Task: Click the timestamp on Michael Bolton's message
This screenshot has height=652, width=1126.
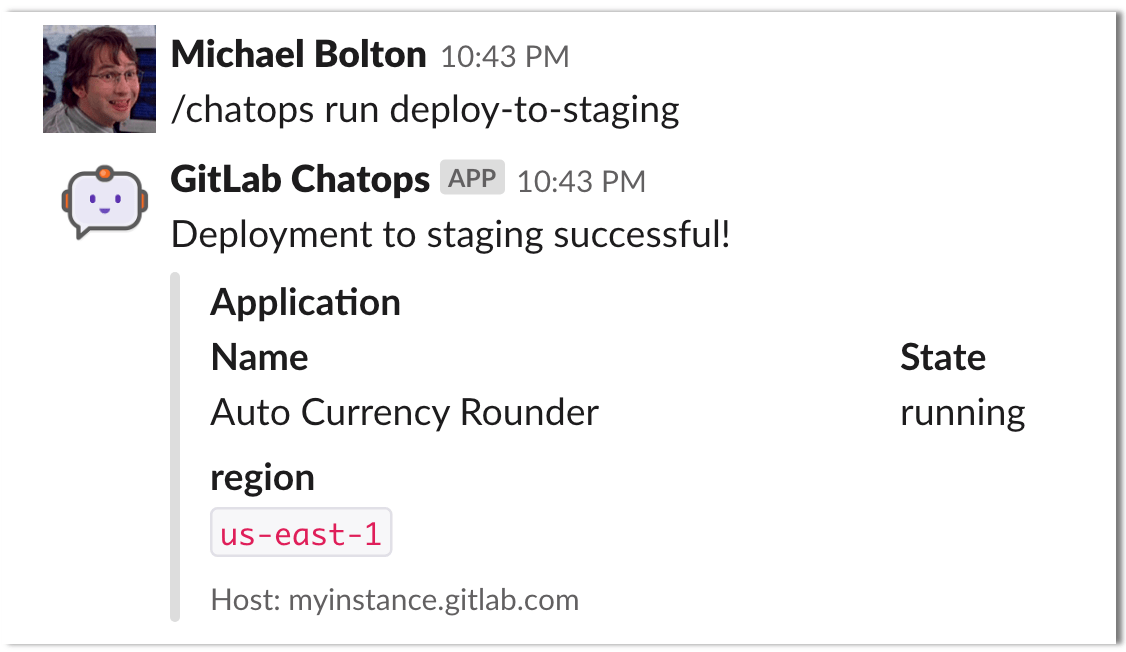Action: click(504, 56)
